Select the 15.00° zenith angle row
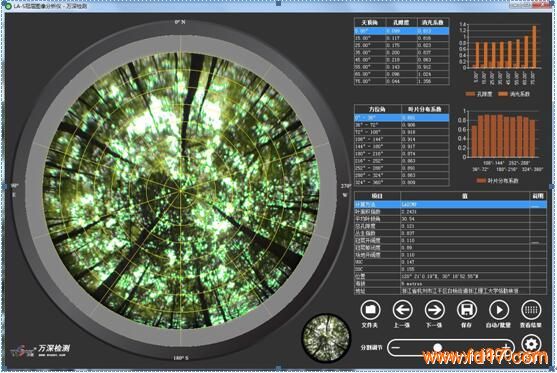 (401, 38)
